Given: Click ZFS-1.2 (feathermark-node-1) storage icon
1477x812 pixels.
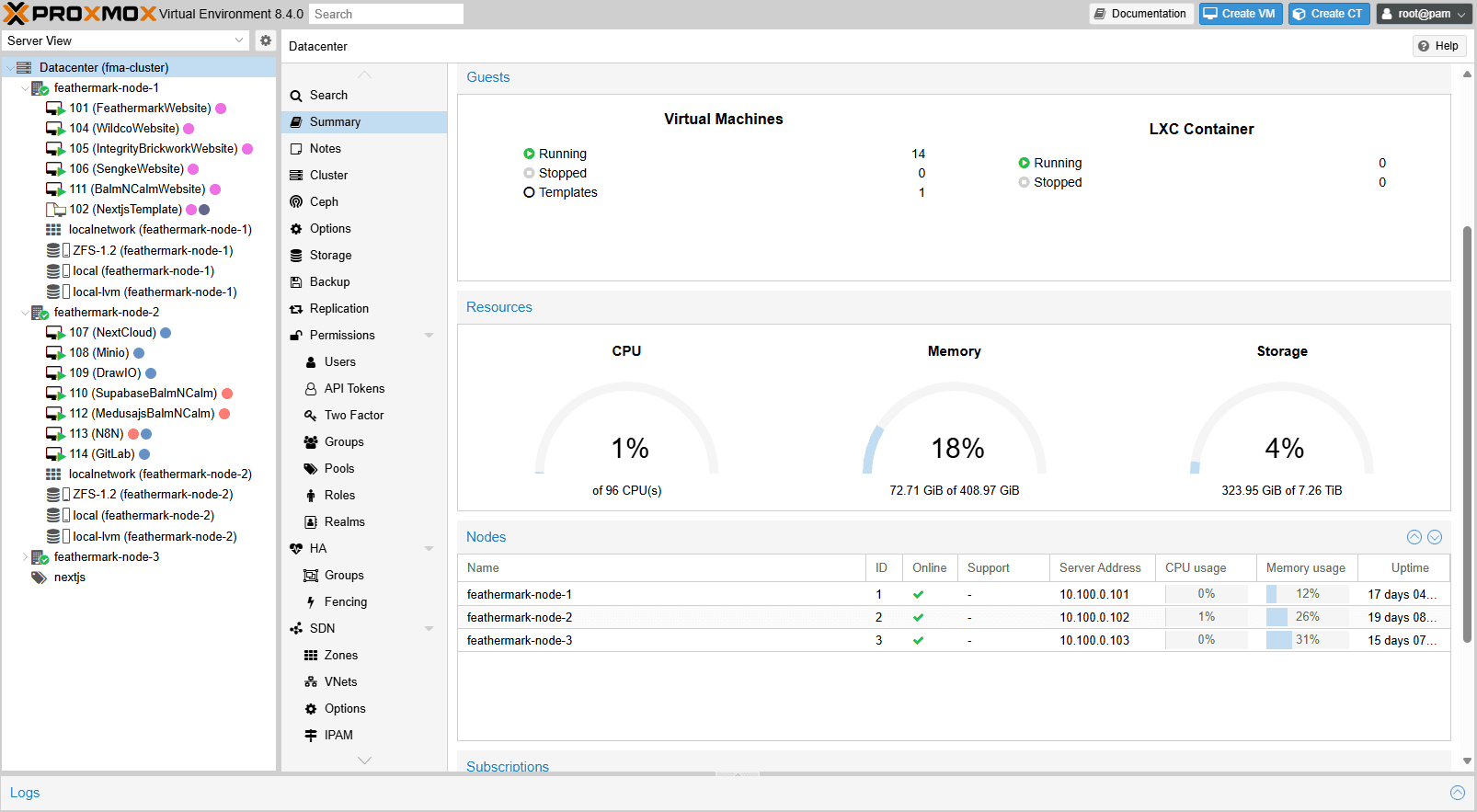Looking at the screenshot, I should click(53, 250).
